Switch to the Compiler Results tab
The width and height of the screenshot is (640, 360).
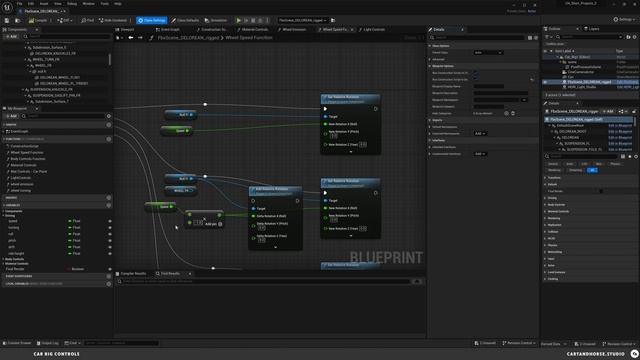(131, 273)
